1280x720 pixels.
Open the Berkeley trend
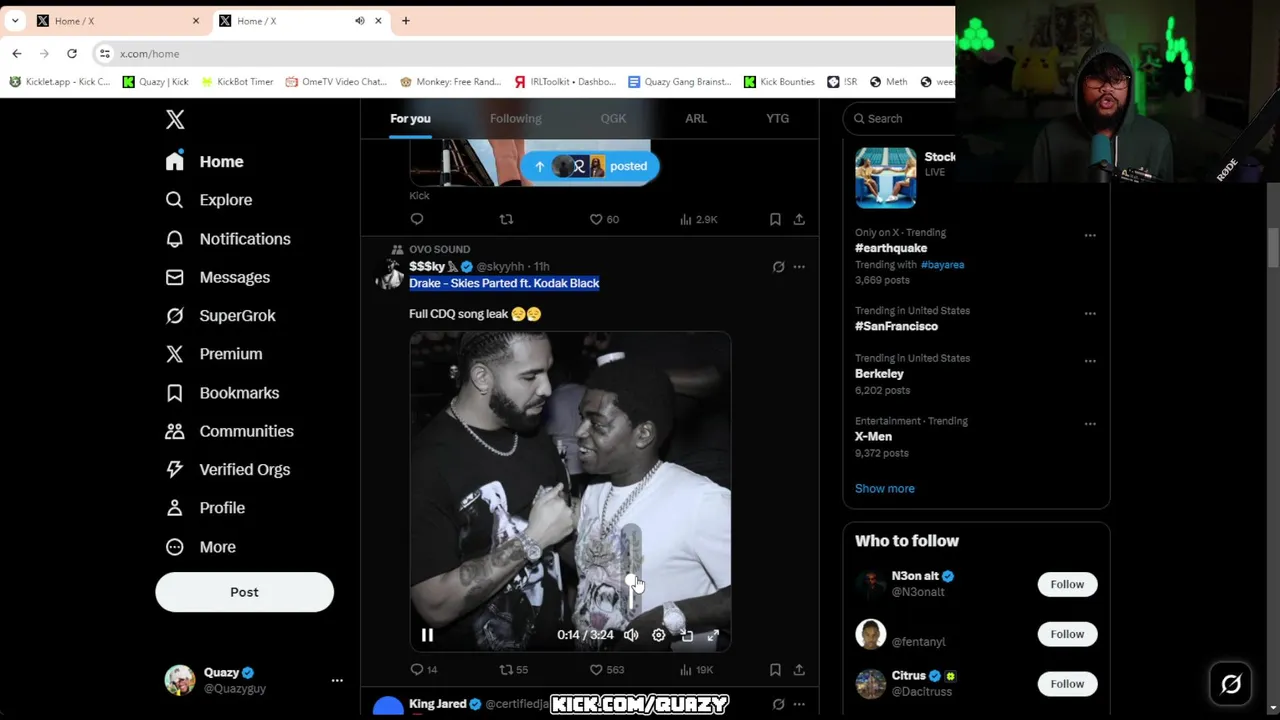coord(879,374)
